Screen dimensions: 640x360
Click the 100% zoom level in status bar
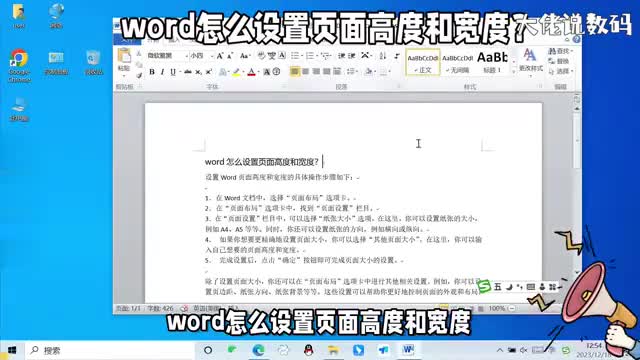497,309
